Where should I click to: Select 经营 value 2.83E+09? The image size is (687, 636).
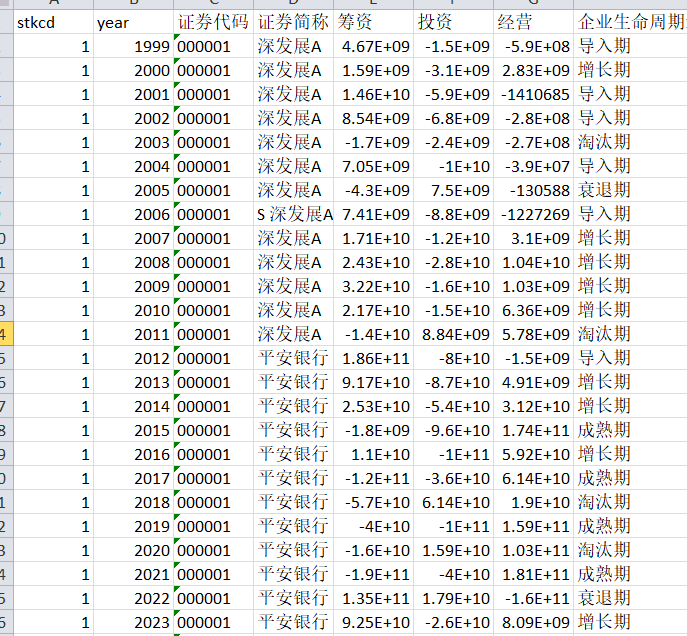pos(533,71)
